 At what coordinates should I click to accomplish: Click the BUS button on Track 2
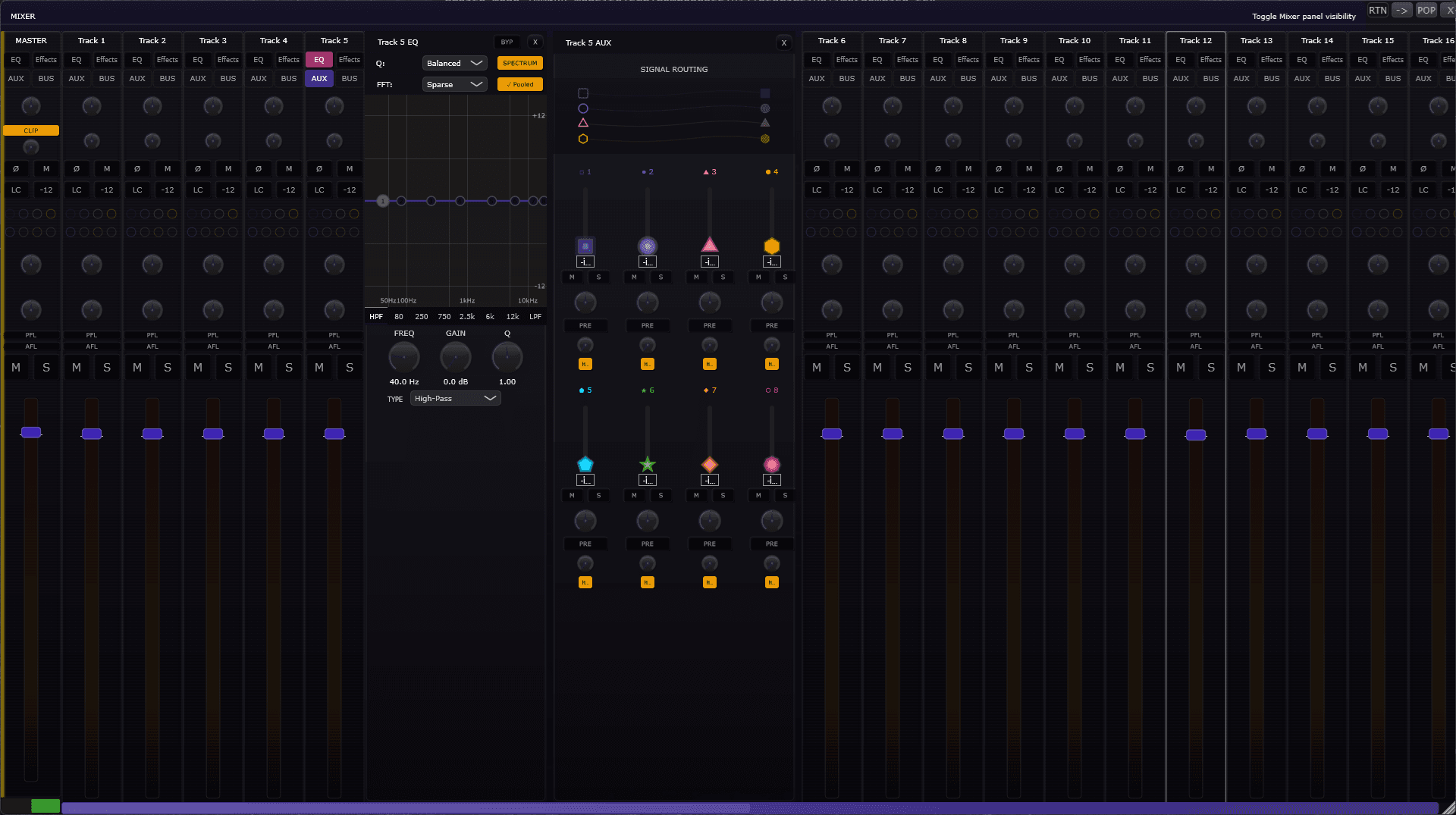click(x=168, y=78)
